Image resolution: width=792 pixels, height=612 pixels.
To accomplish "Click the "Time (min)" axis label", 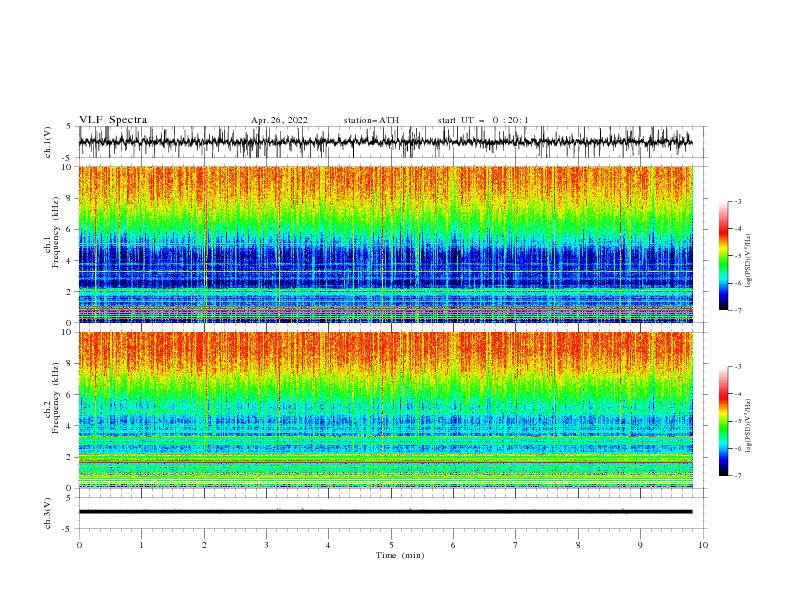I will click(400, 555).
